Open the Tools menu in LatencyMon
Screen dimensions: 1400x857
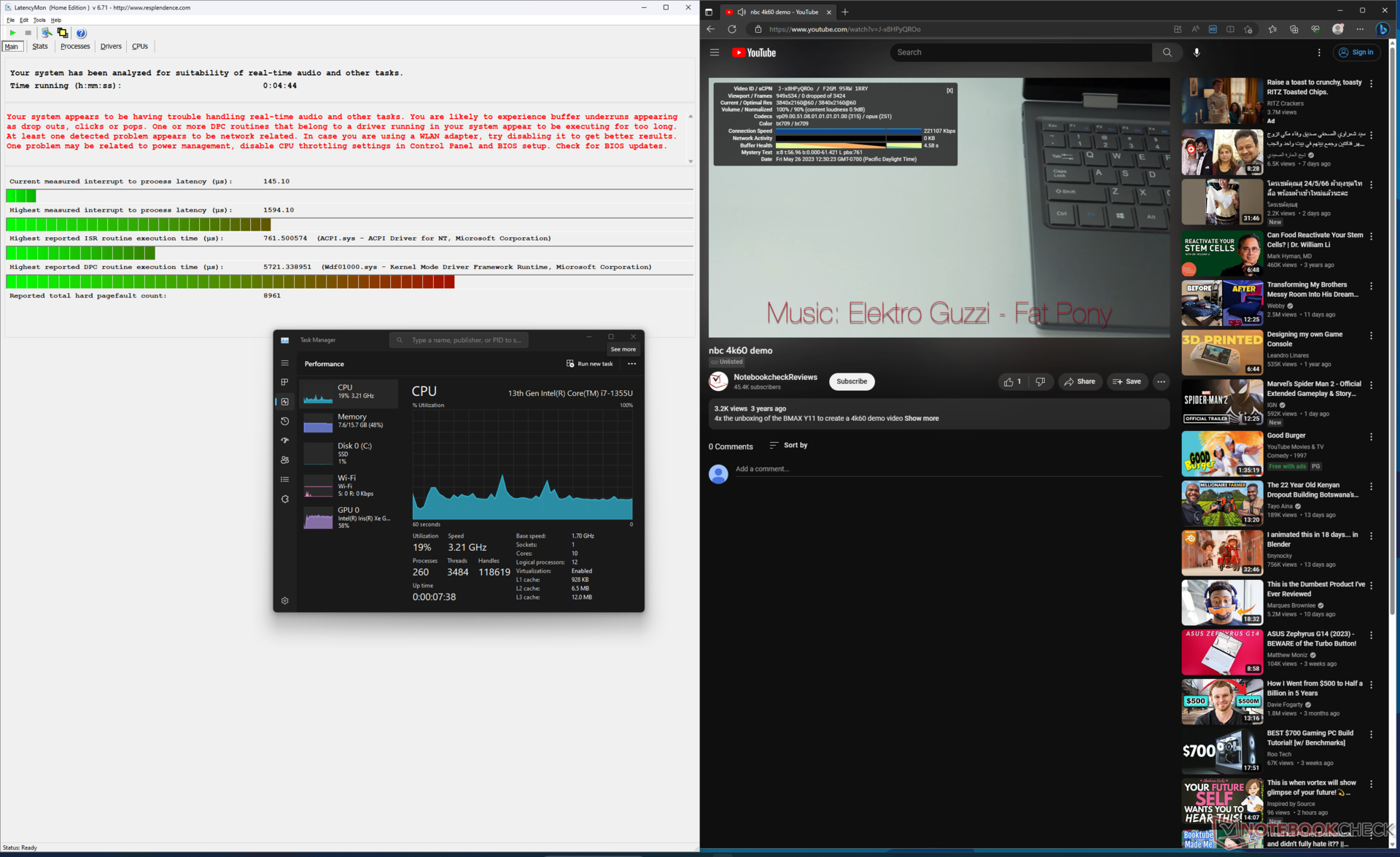click(x=39, y=20)
